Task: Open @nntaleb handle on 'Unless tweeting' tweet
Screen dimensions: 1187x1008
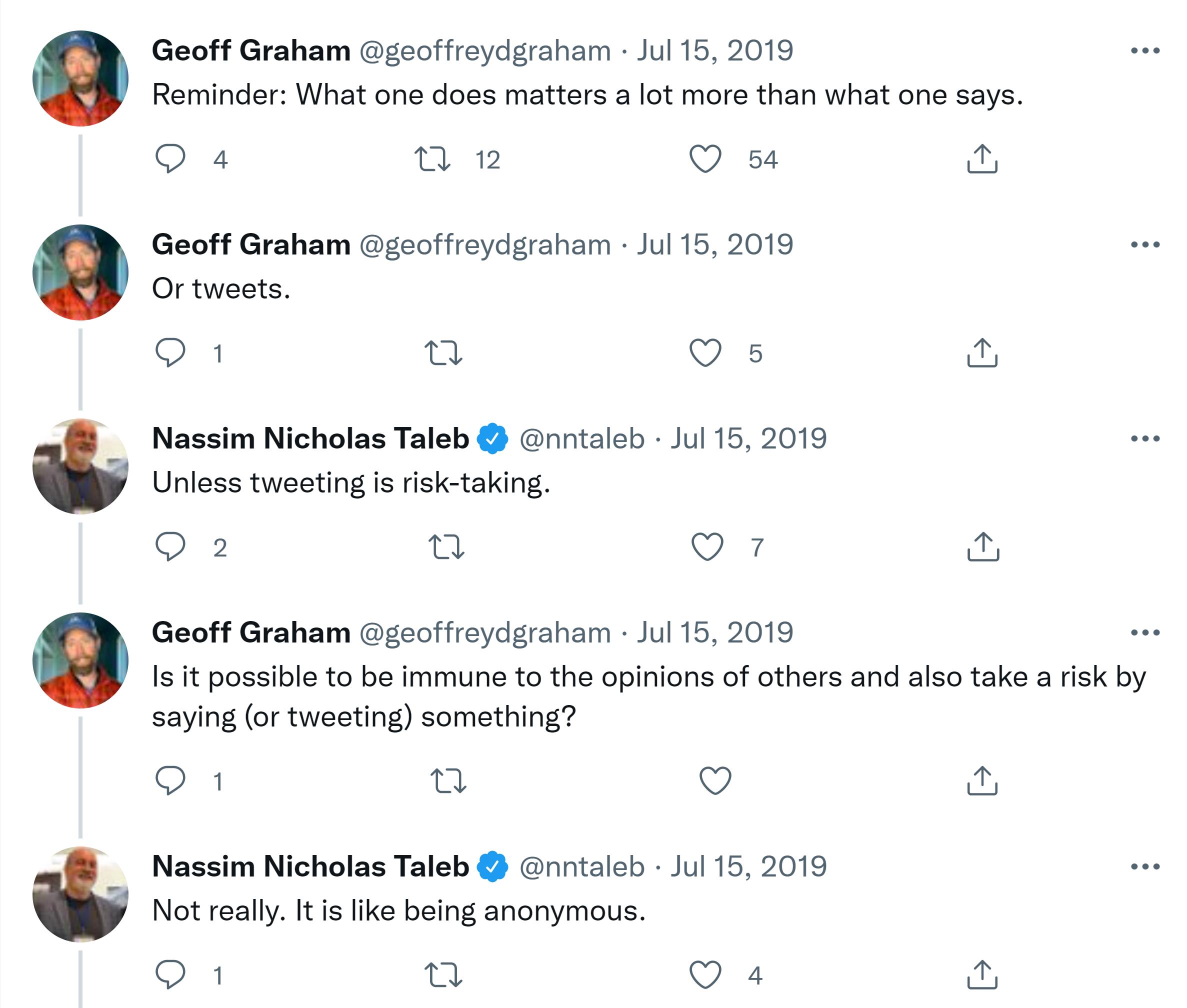Action: (x=582, y=439)
